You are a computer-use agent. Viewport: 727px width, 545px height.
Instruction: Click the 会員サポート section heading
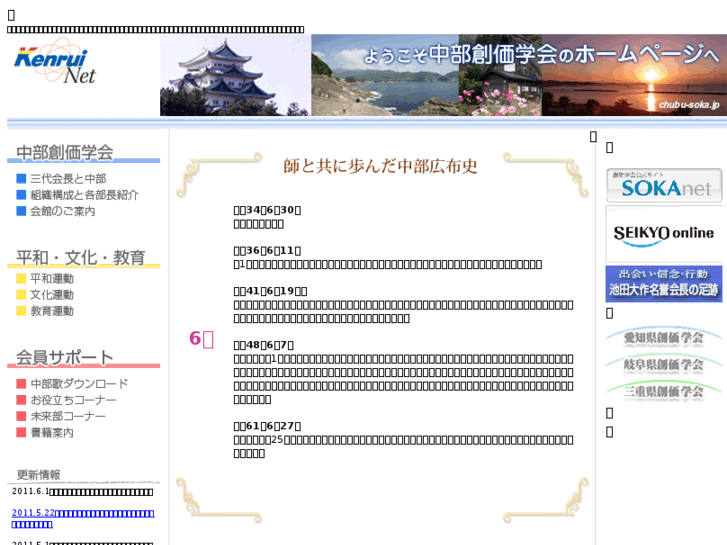tap(64, 357)
